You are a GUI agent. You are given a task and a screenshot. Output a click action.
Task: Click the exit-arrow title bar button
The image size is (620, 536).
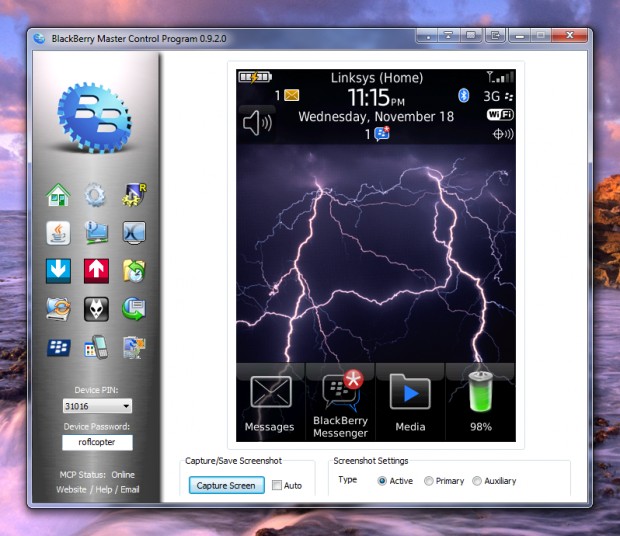point(495,36)
